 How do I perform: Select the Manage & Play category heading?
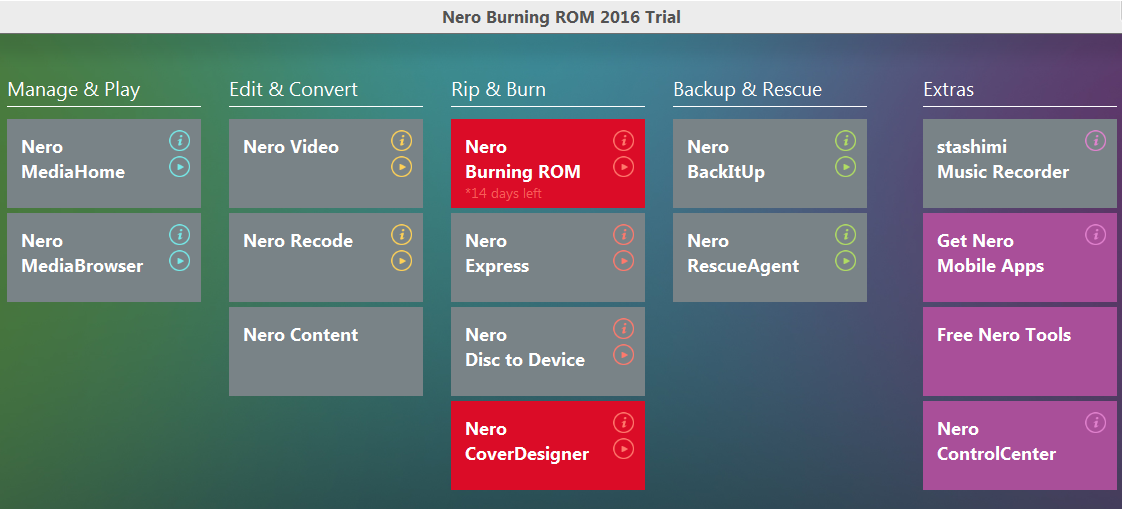click(x=74, y=90)
